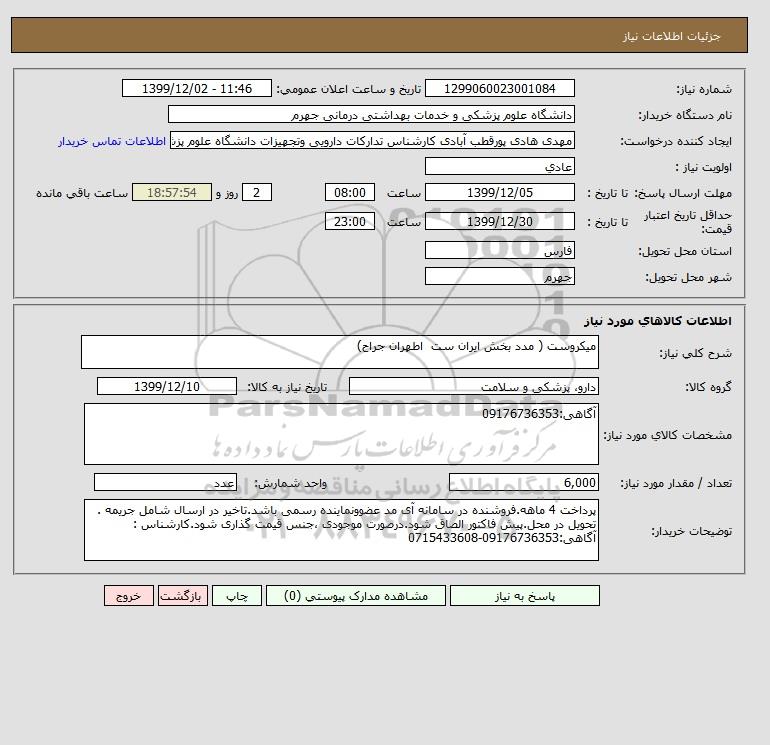Click the request creator name field
Screen dimensions: 770x745
(x=372, y=140)
